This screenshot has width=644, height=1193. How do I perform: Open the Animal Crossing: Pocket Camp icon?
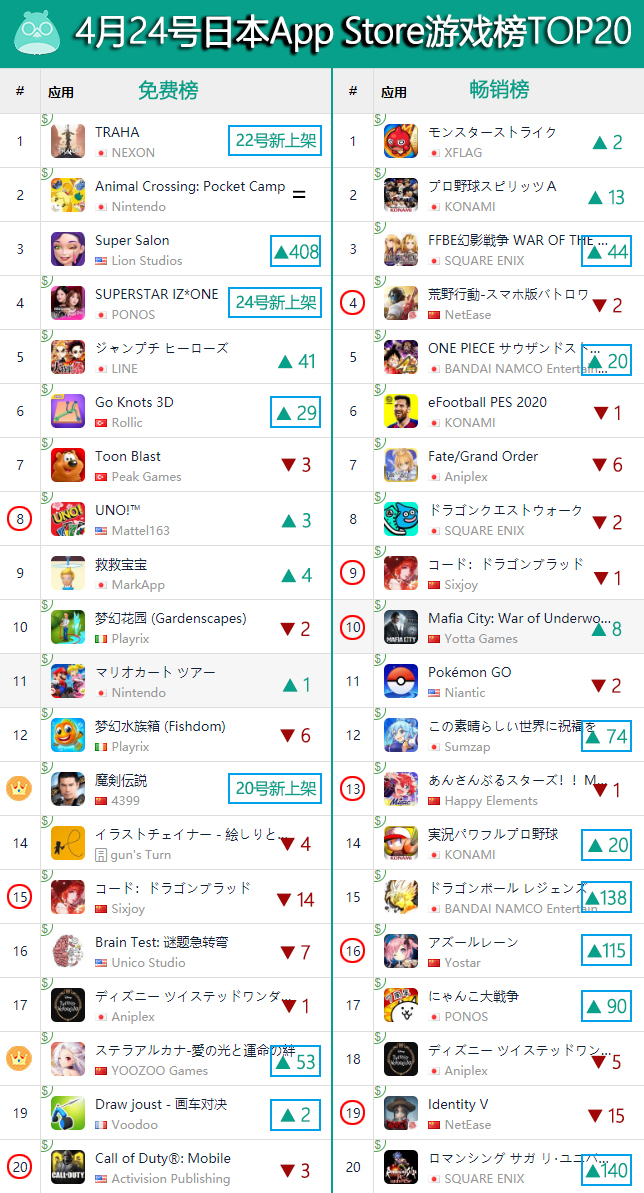[68, 195]
